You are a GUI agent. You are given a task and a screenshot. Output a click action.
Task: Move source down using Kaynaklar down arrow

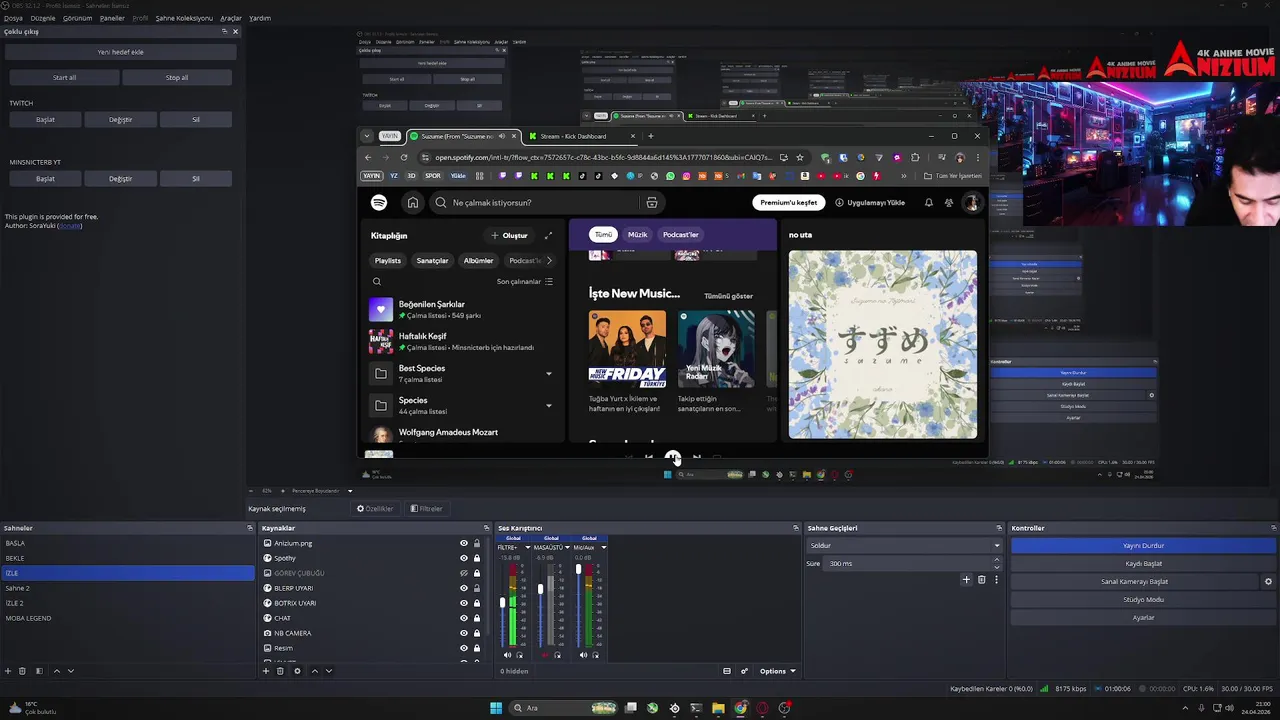[328, 671]
